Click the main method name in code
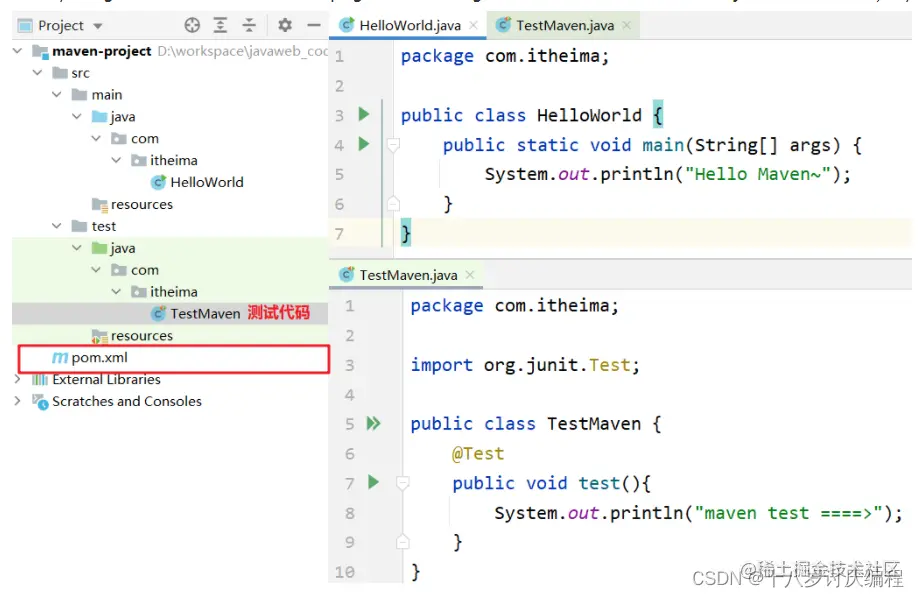Screen dimensions: 919x598 pos(663,145)
